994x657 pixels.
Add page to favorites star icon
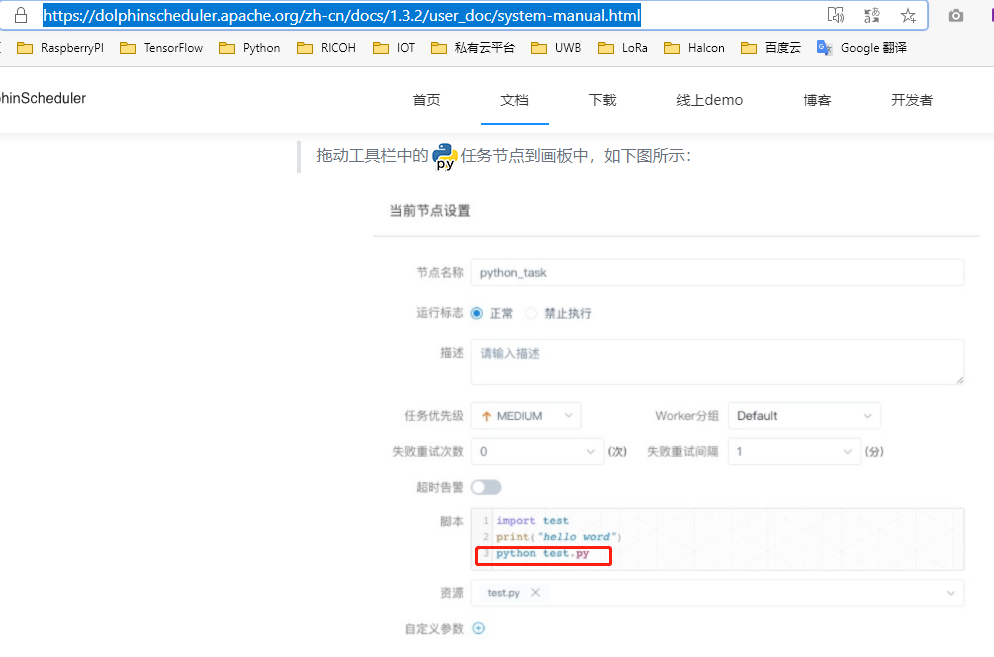pyautogui.click(x=908, y=15)
